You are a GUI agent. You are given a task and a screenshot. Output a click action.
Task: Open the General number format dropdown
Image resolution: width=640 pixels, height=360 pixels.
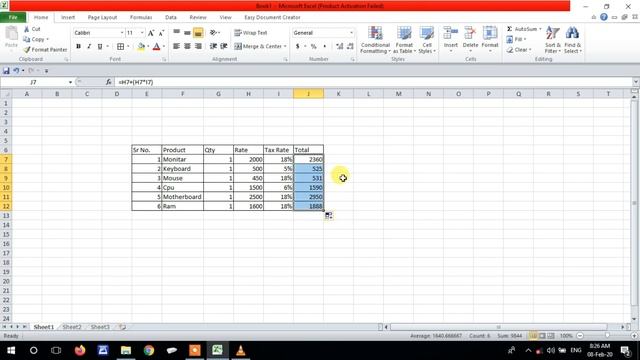pos(351,33)
